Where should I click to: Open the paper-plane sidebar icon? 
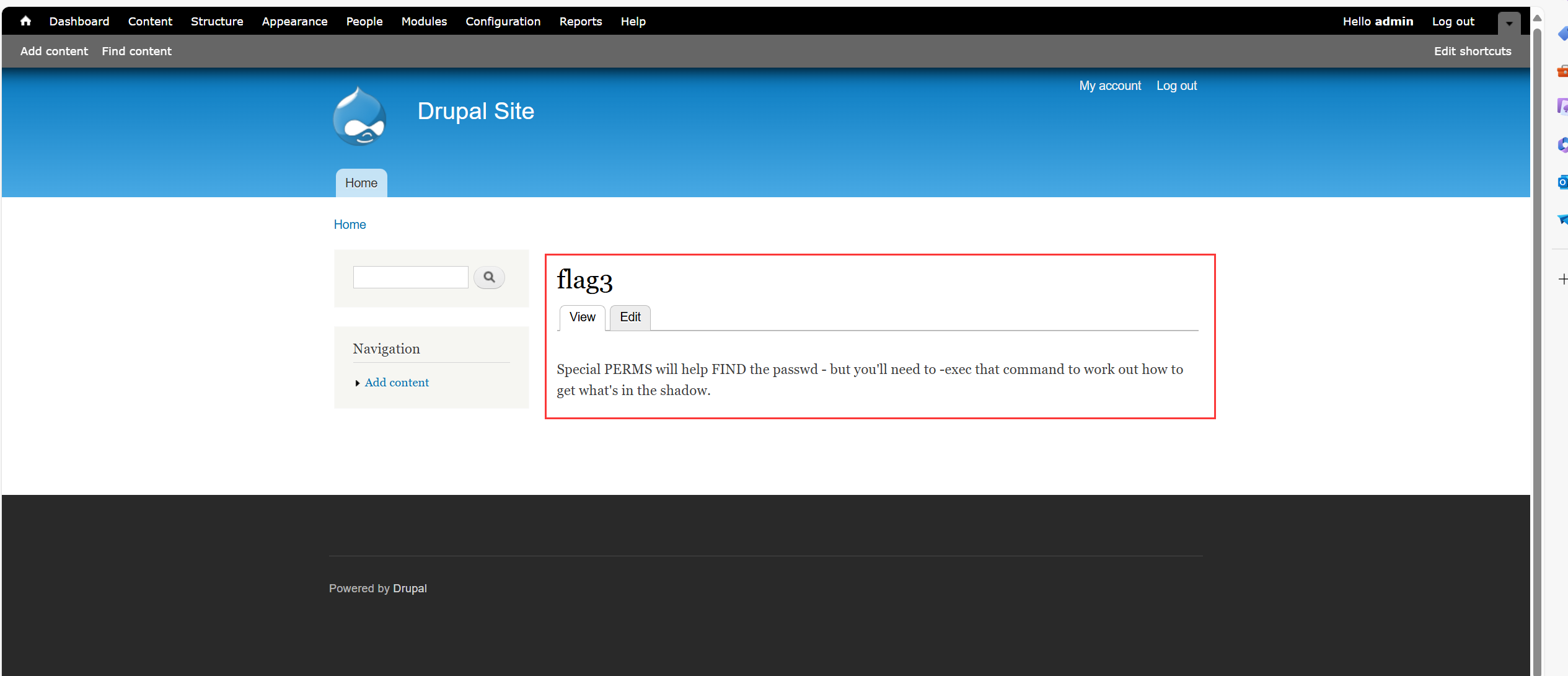(x=1562, y=219)
